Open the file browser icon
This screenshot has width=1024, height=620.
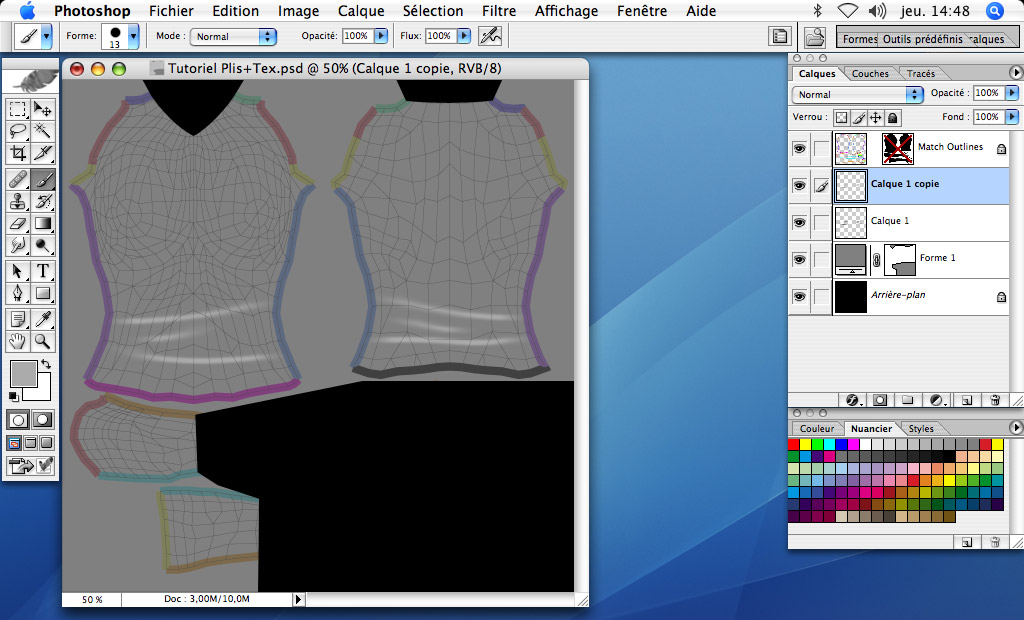[x=814, y=37]
